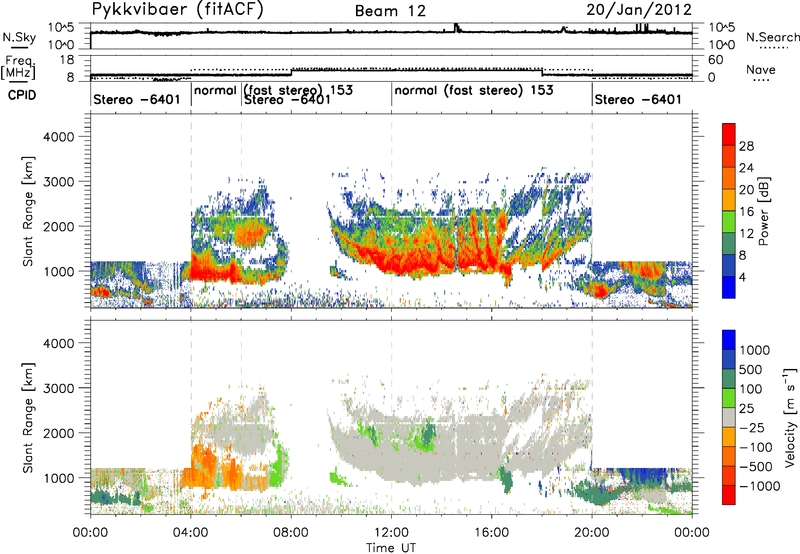Screen dimensions: 800x554
Task: Pick the light green 12–16 dB Power segment
Action: click(729, 222)
